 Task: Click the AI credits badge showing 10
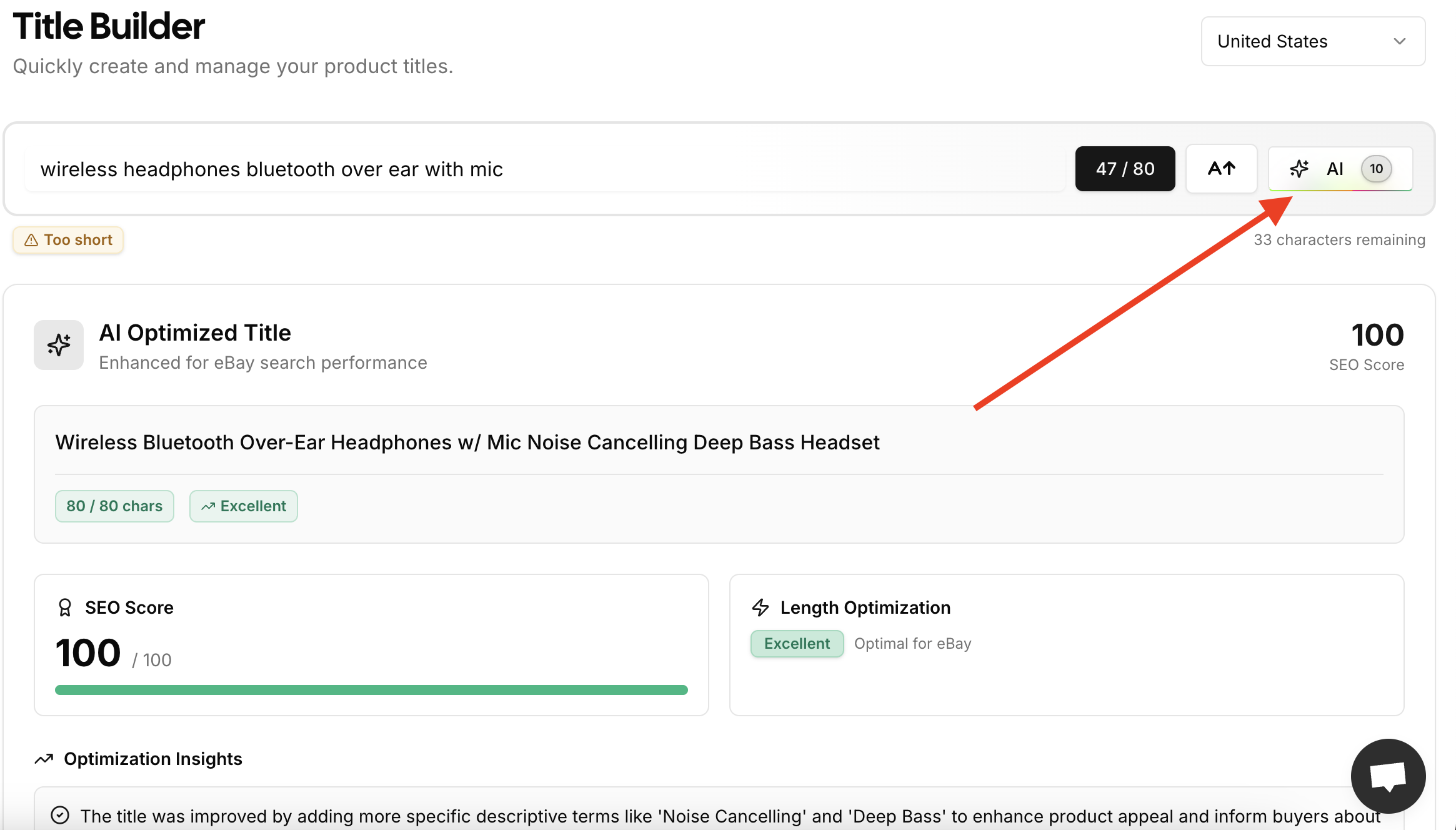1376,169
